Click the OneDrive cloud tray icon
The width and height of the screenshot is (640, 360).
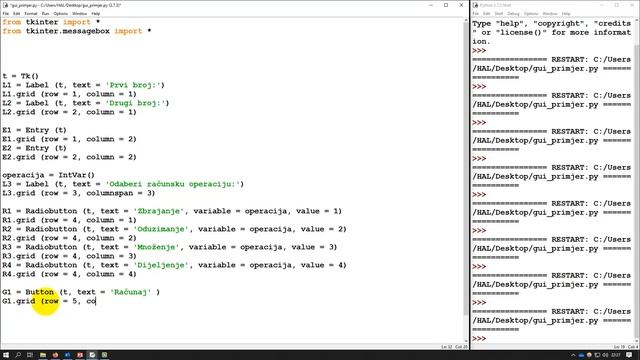[x=581, y=355]
